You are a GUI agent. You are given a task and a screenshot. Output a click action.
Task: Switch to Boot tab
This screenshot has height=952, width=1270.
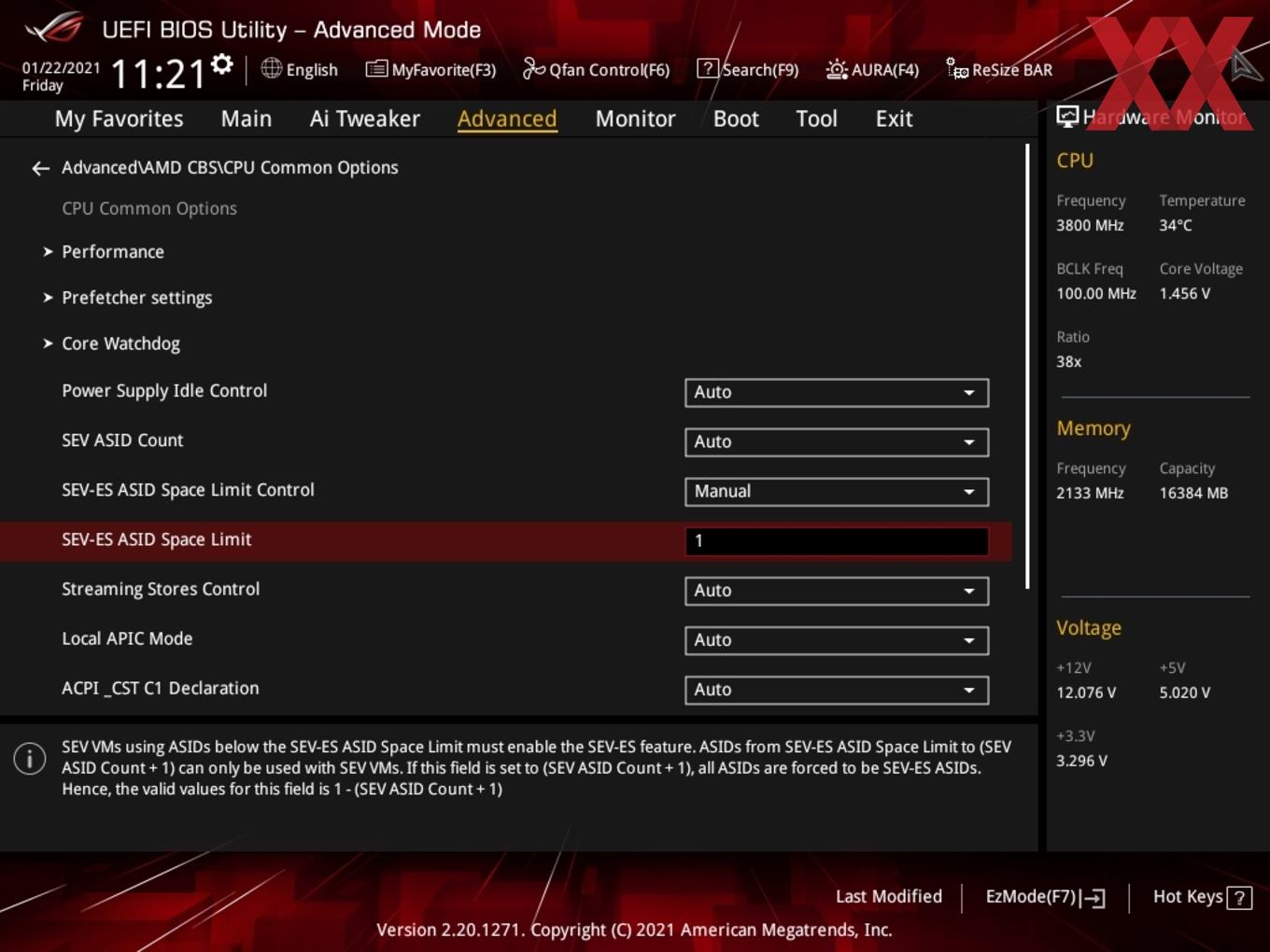click(x=736, y=119)
